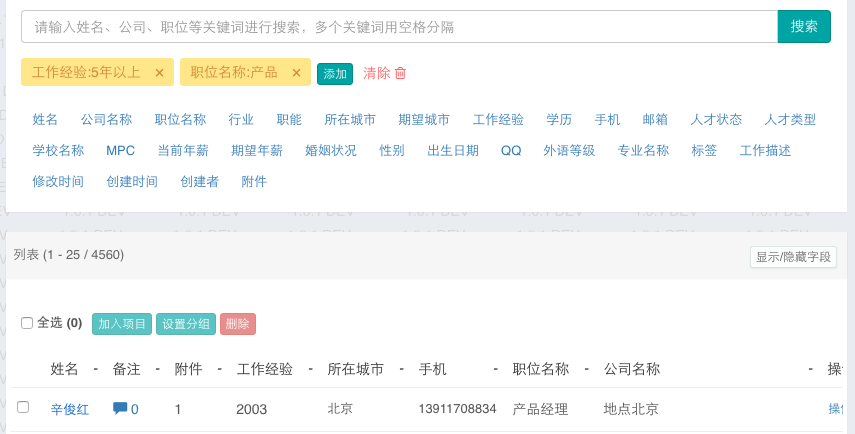The height and width of the screenshot is (434, 855).
Task: Choose the 职能 filter field
Action: pyautogui.click(x=289, y=119)
